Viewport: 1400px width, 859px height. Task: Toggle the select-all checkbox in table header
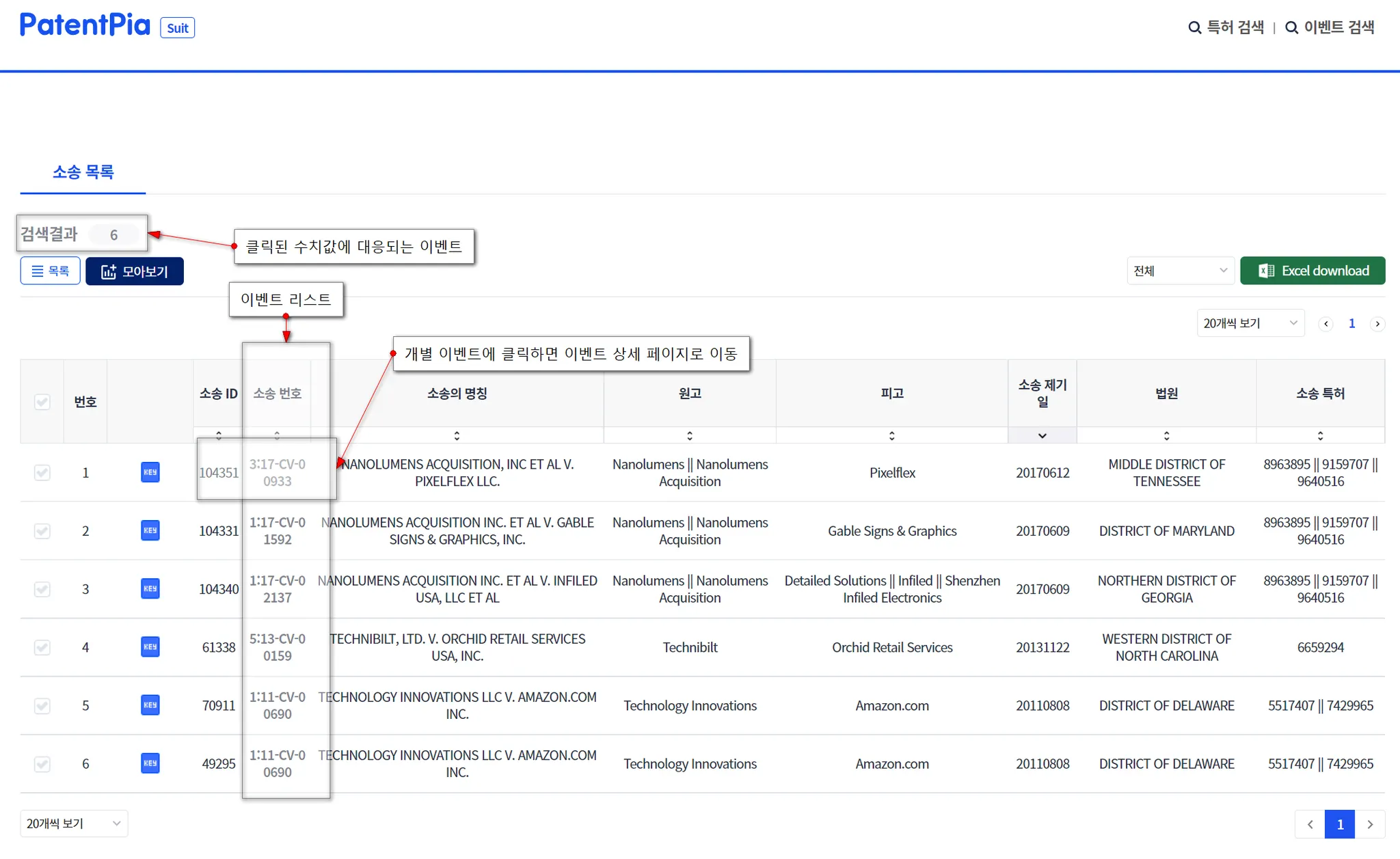[x=42, y=401]
